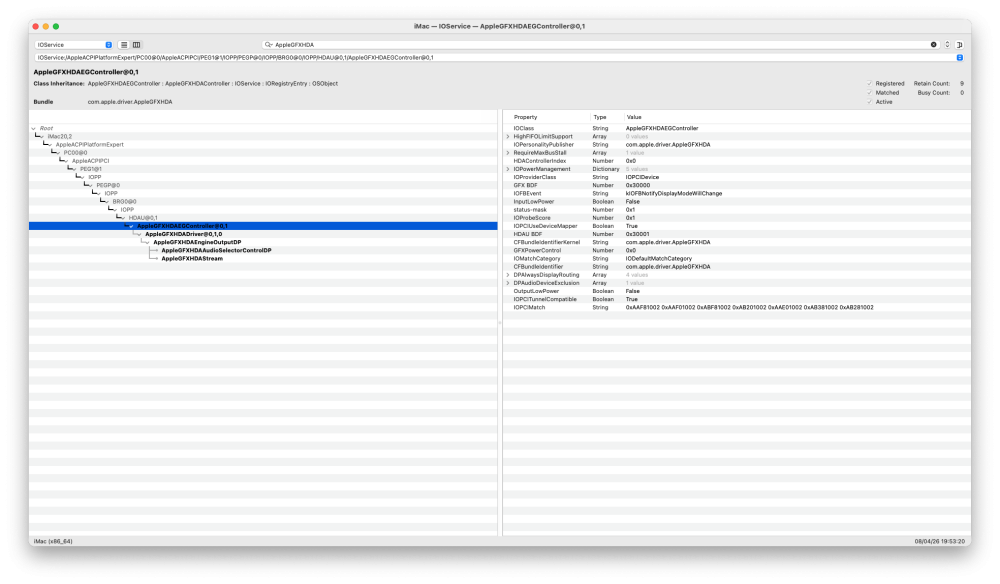Switch to column browser view icon
The width and height of the screenshot is (1000, 584).
(136, 45)
